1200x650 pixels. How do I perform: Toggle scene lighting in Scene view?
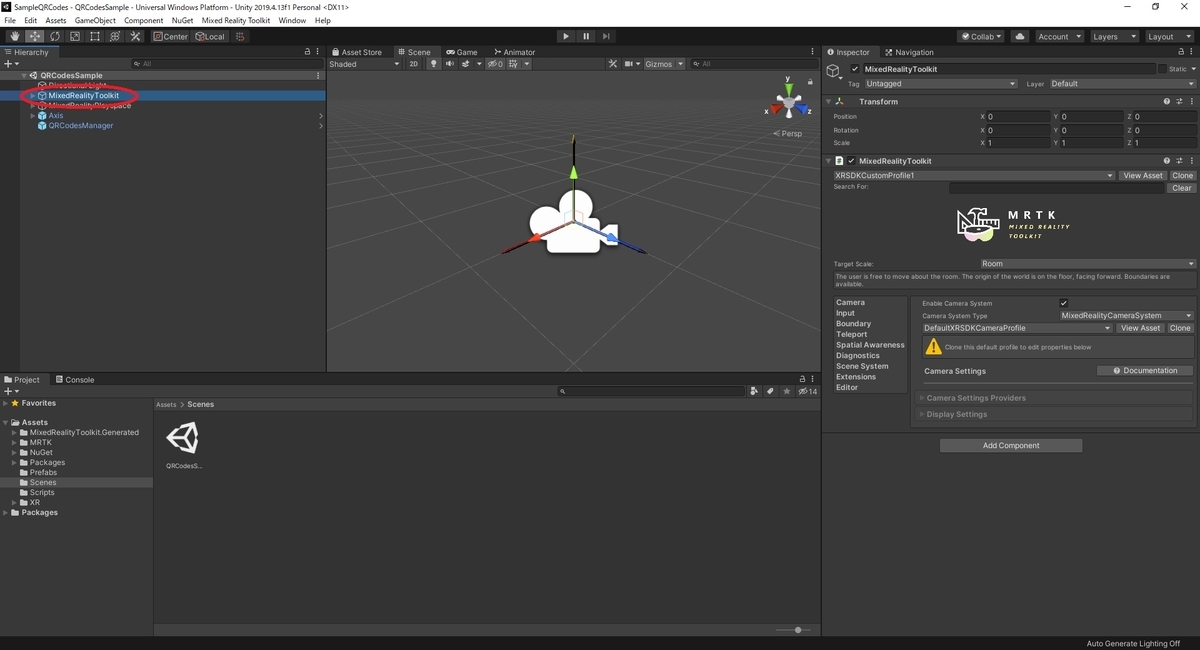point(433,64)
